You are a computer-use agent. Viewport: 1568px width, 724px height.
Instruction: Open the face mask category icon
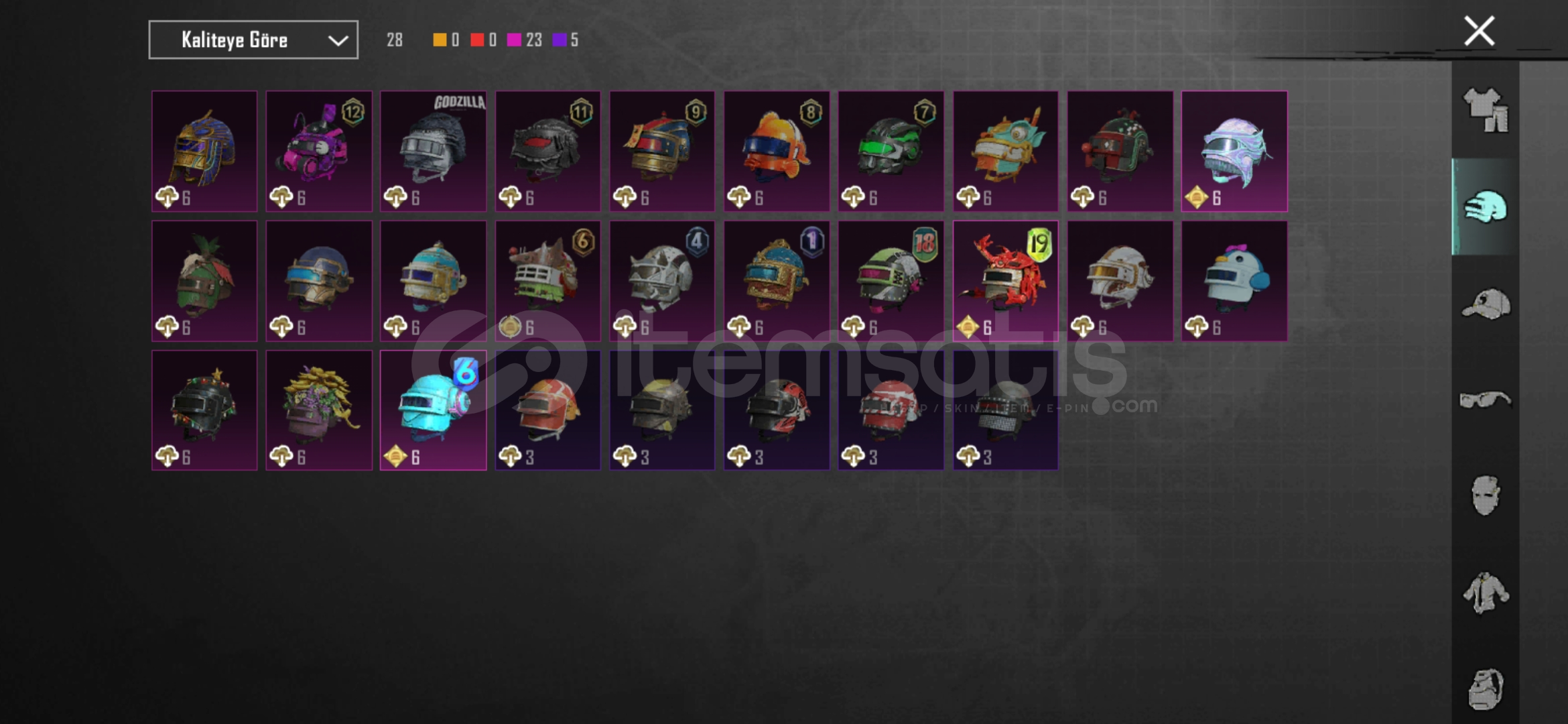pos(1485,495)
